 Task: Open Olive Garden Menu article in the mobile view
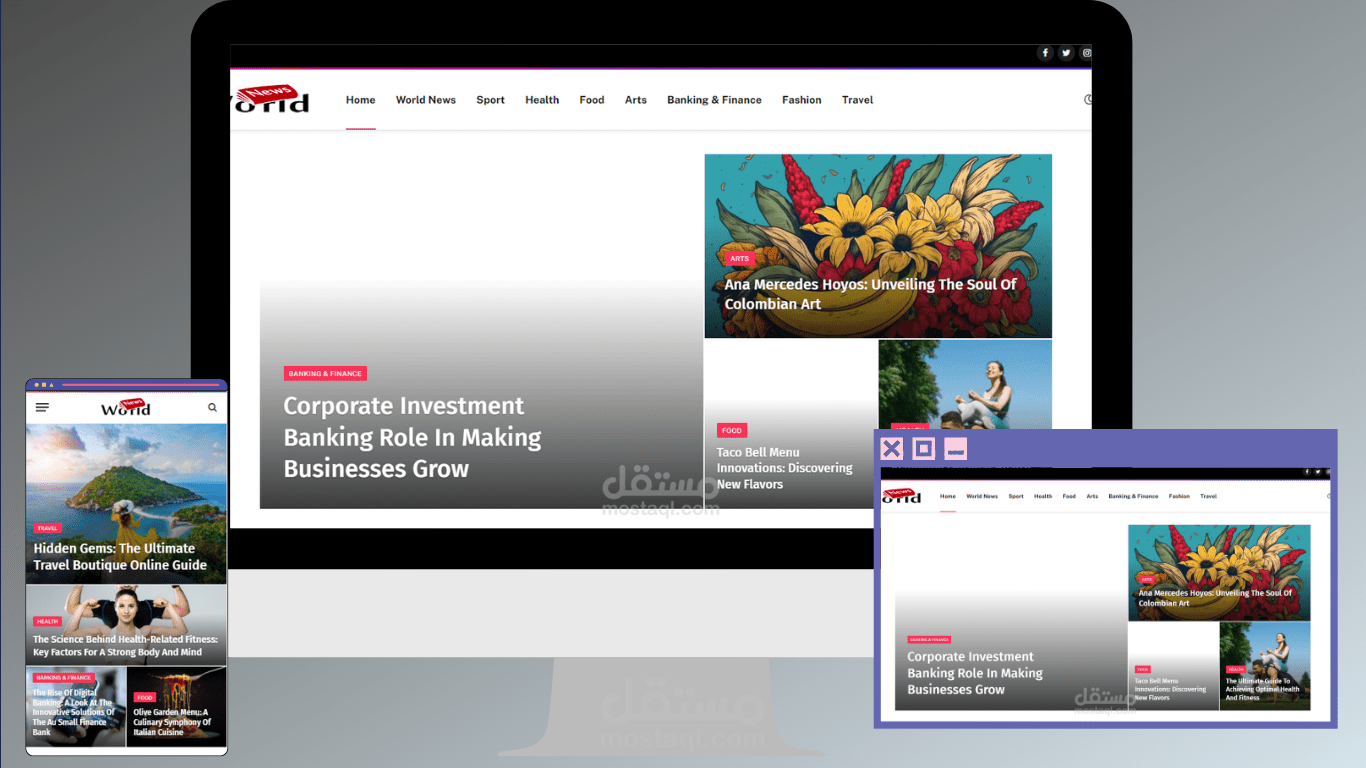[172, 721]
